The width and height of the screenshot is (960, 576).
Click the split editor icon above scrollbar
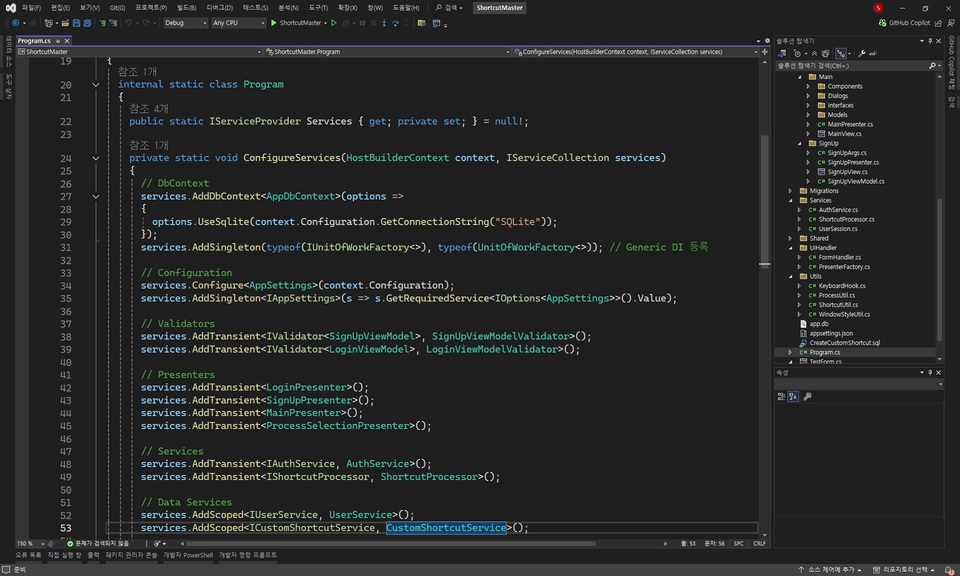(x=765, y=52)
